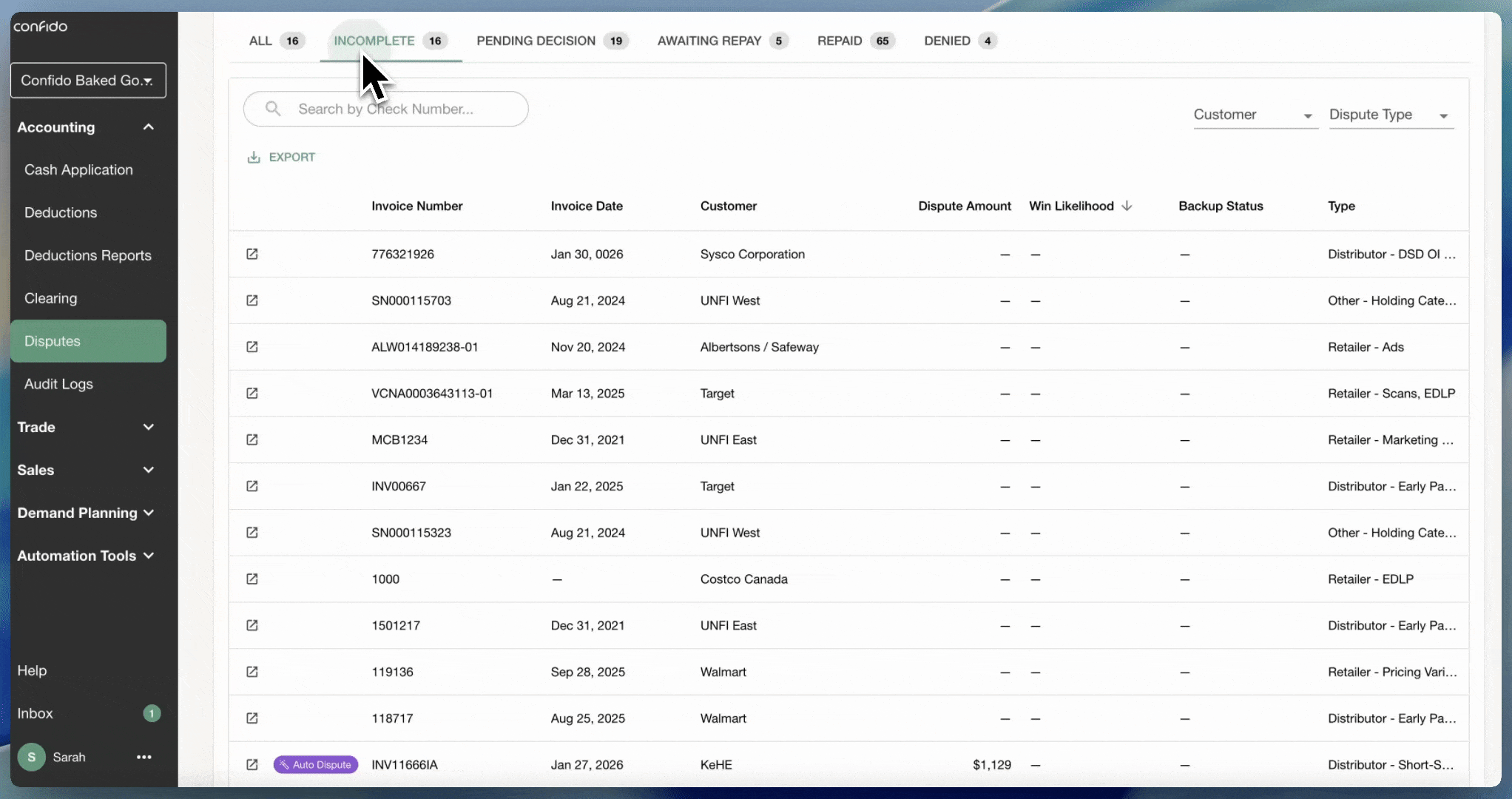Click the Auto Dispute badge
Screen dimensions: 1512x799
316,764
